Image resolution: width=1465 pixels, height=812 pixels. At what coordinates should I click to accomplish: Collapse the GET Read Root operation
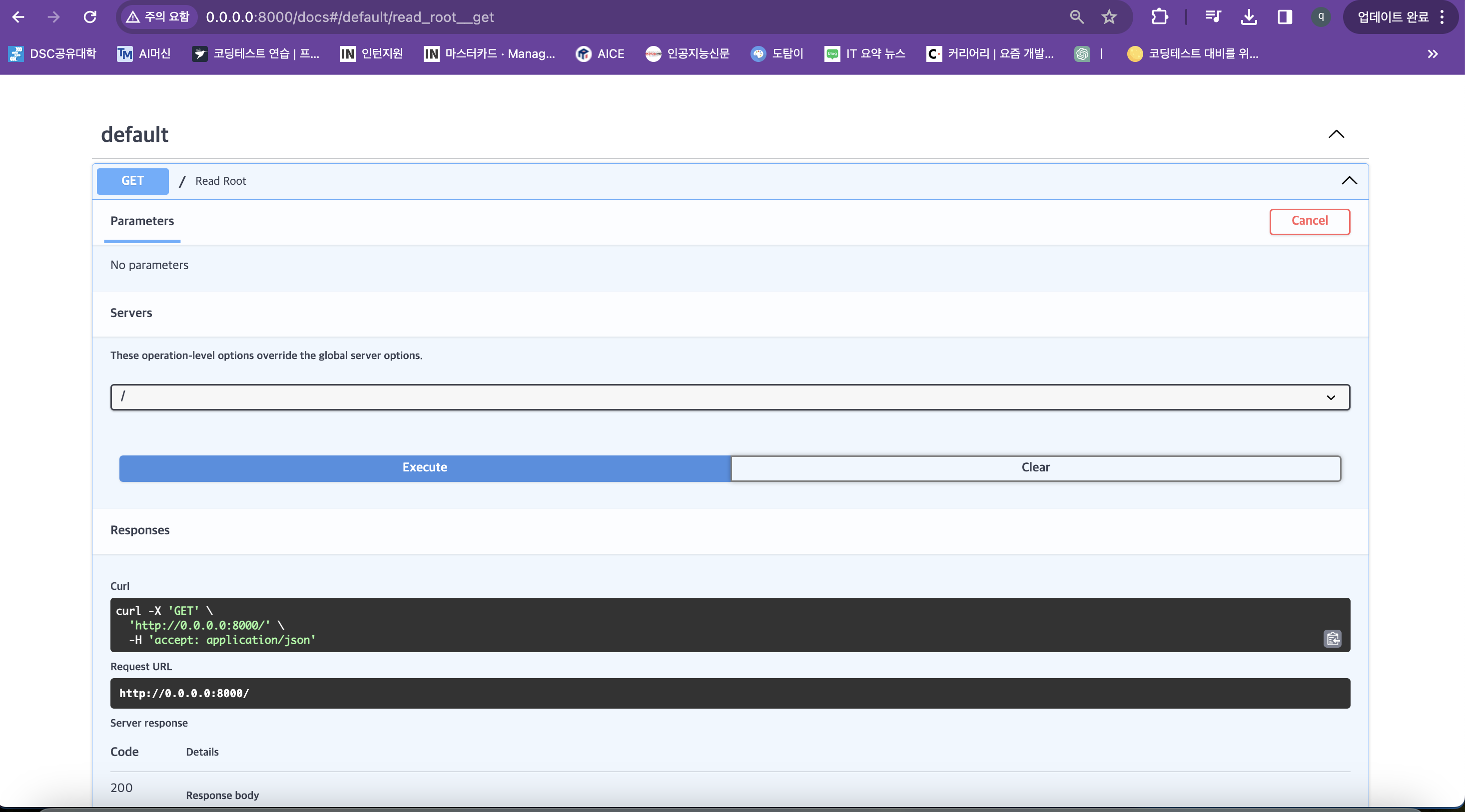(x=1349, y=181)
